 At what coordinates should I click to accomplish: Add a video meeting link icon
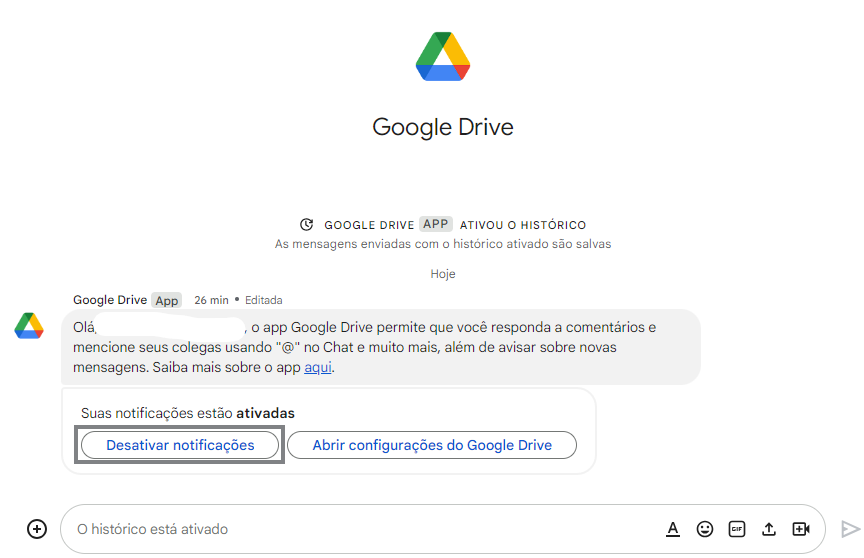click(801, 529)
